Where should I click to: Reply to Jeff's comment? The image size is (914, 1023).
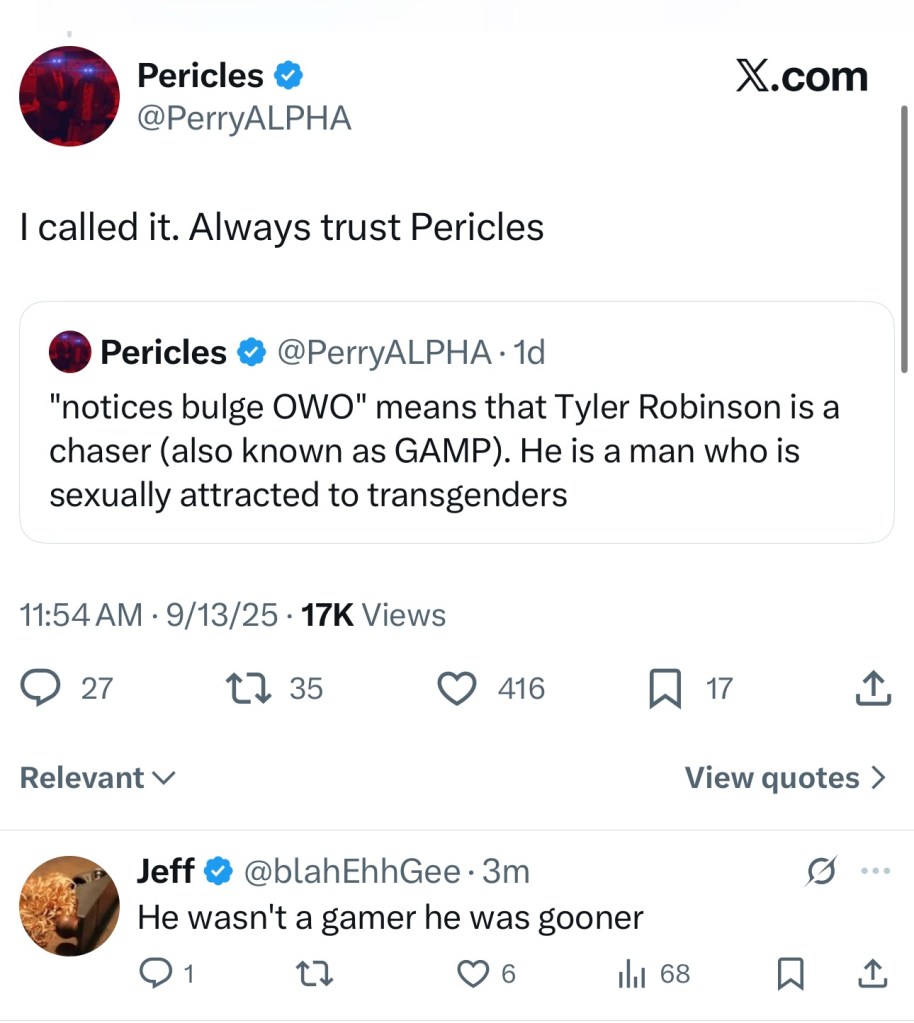click(154, 973)
